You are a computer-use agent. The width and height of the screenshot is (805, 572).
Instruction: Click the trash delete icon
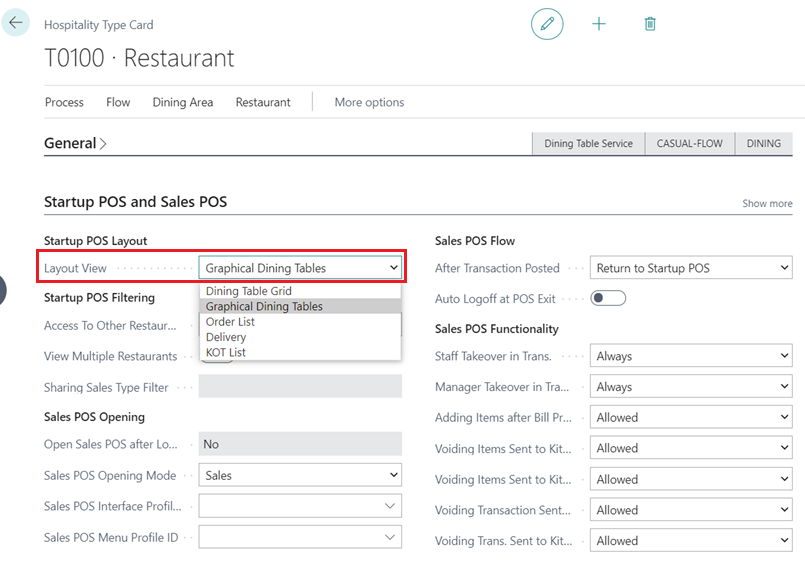click(650, 24)
